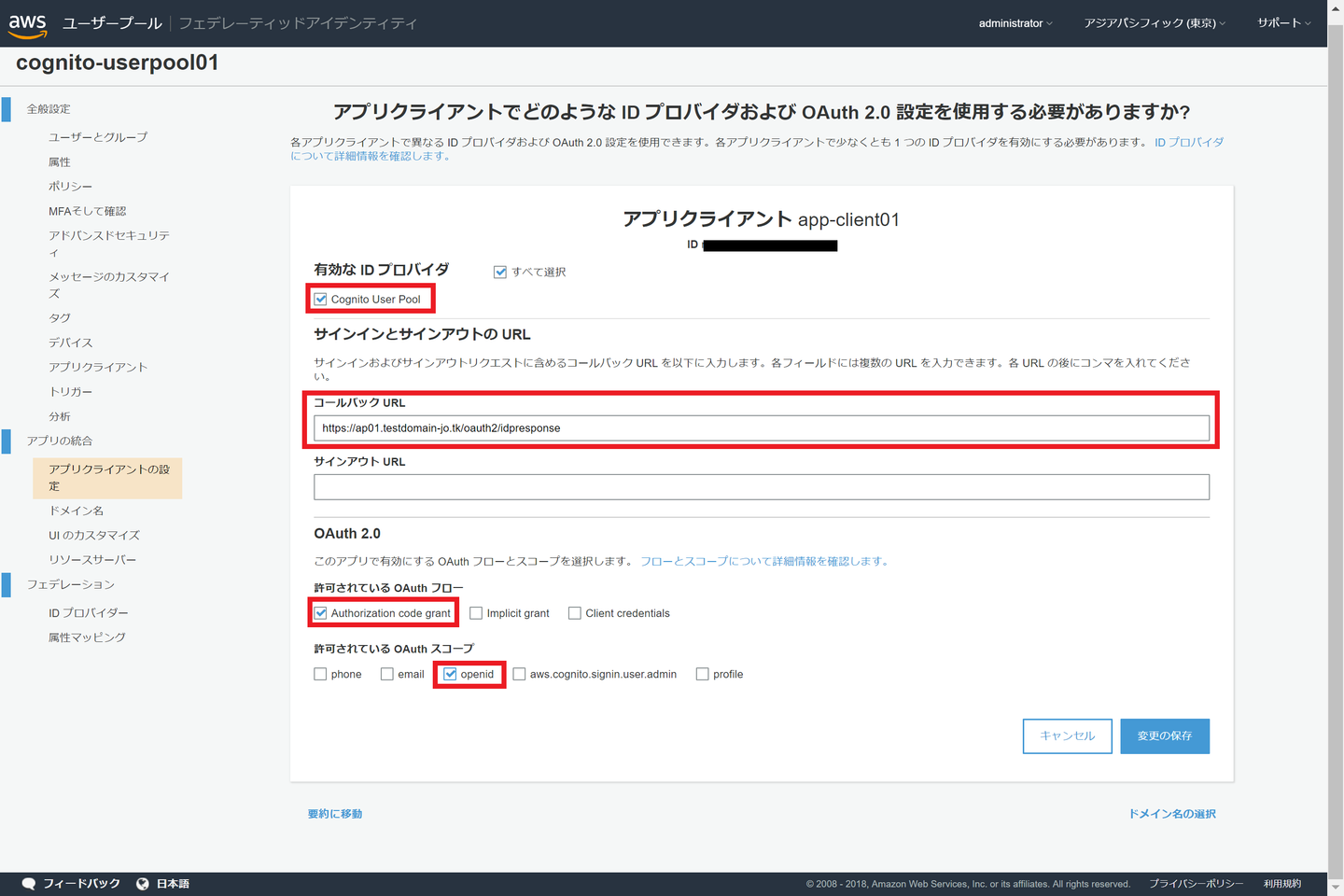Check the phone scope checkbox
The image size is (1344, 896).
(x=321, y=674)
